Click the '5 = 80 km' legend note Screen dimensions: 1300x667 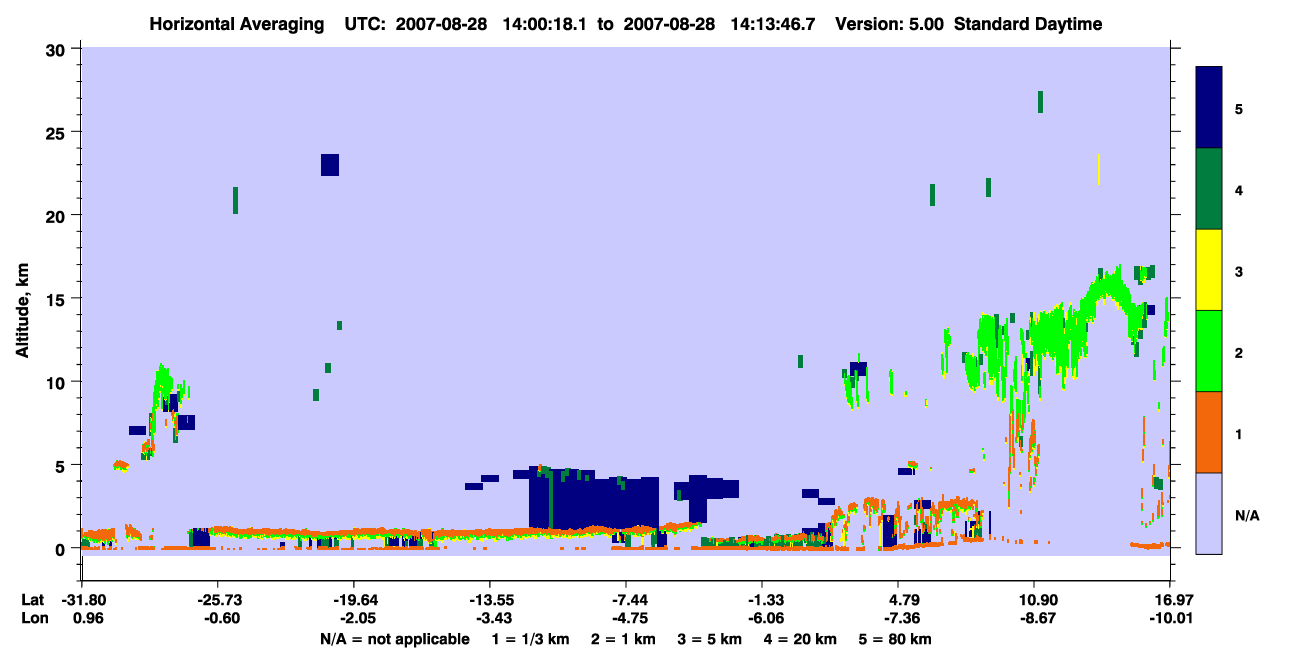(x=895, y=638)
